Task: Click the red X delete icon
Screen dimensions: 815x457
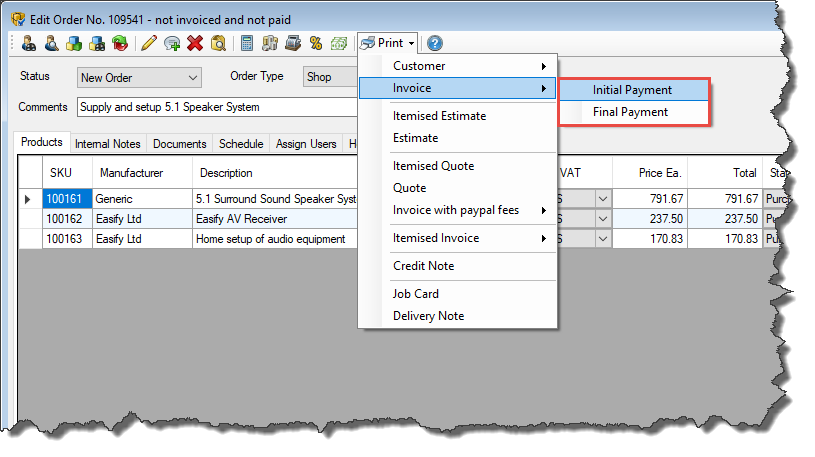Action: pyautogui.click(x=195, y=43)
